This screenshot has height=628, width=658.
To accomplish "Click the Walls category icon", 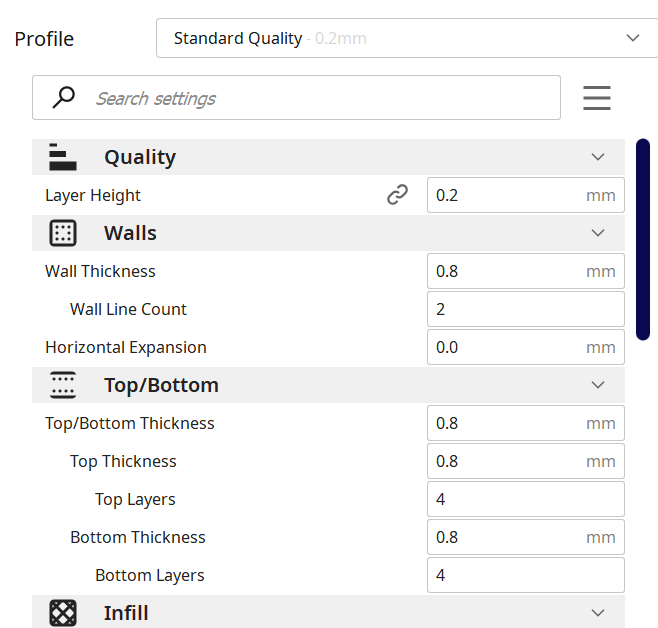I will point(63,233).
